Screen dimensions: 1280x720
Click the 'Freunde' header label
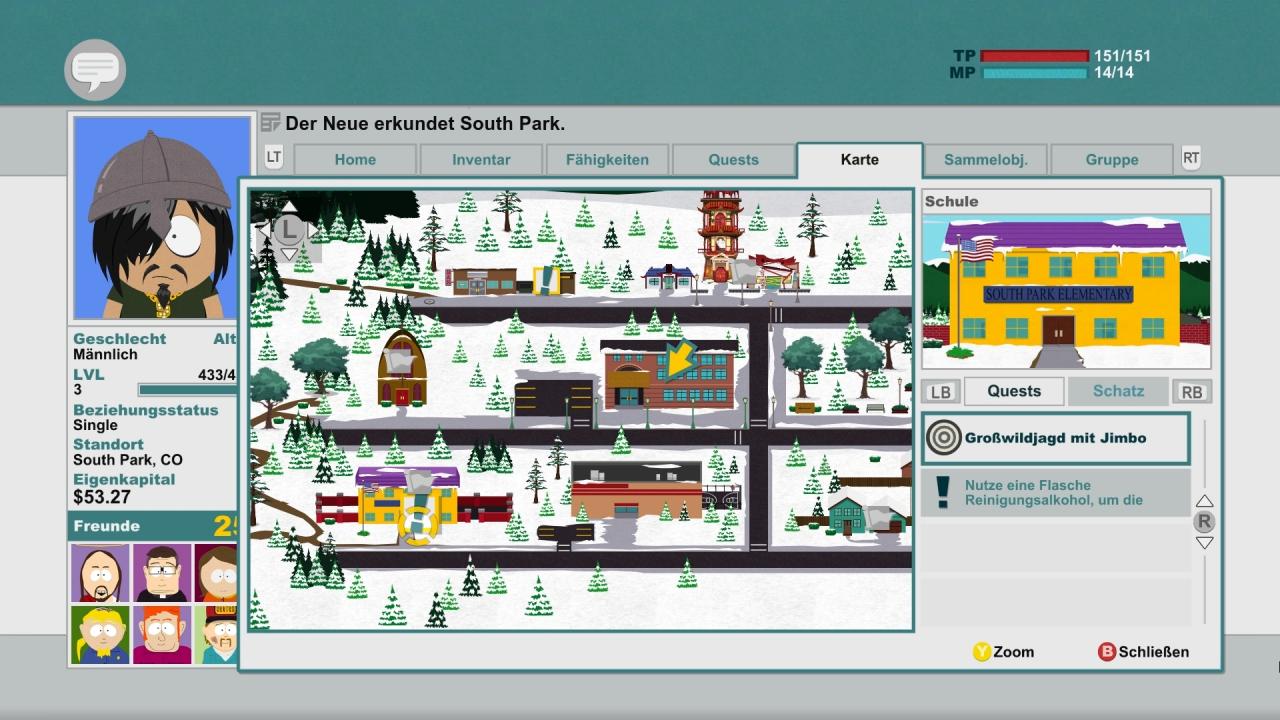pyautogui.click(x=106, y=526)
